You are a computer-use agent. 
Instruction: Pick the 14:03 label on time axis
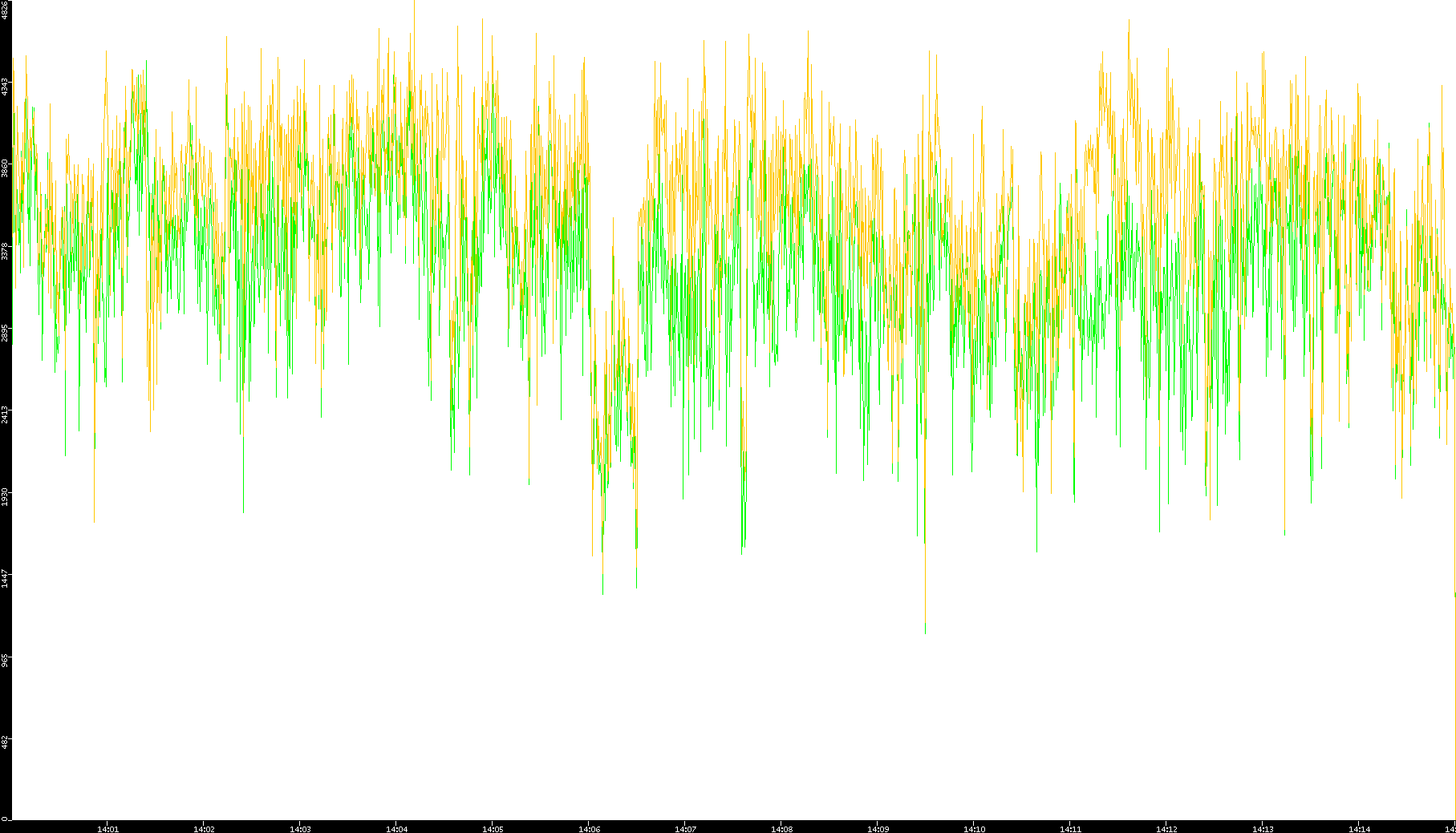click(x=300, y=829)
